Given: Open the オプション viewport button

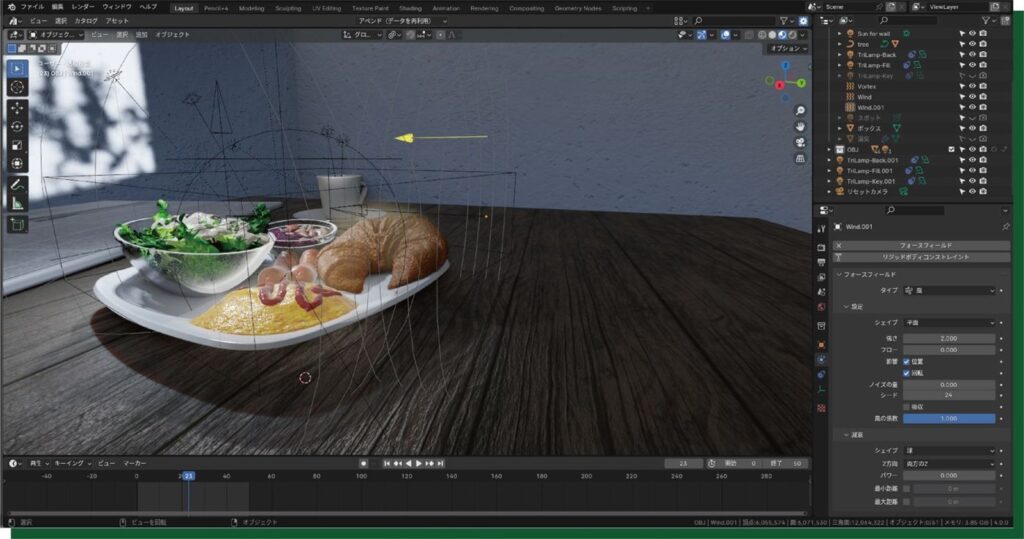Looking at the screenshot, I should (x=788, y=48).
